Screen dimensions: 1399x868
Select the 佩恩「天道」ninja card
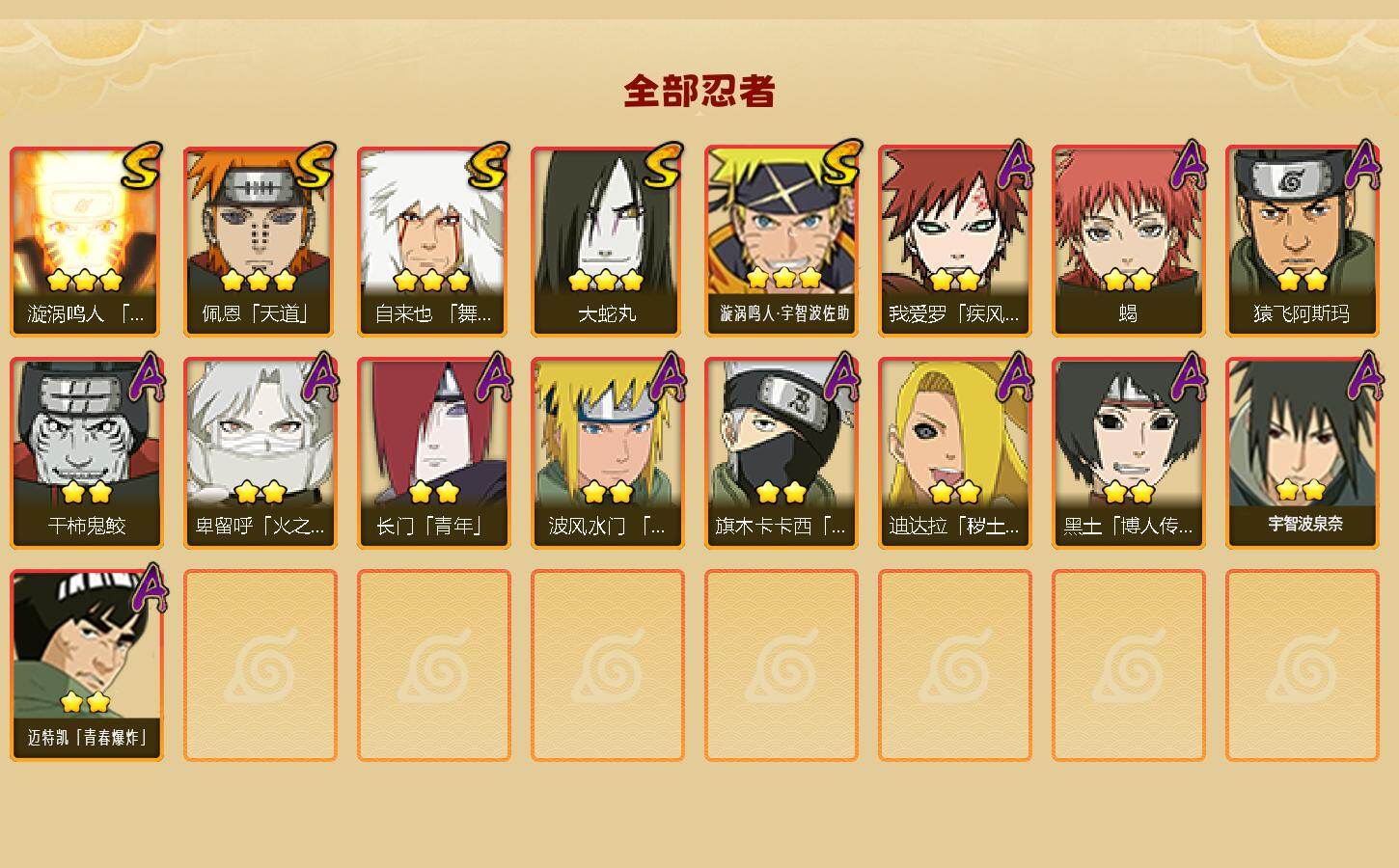pyautogui.click(x=261, y=241)
